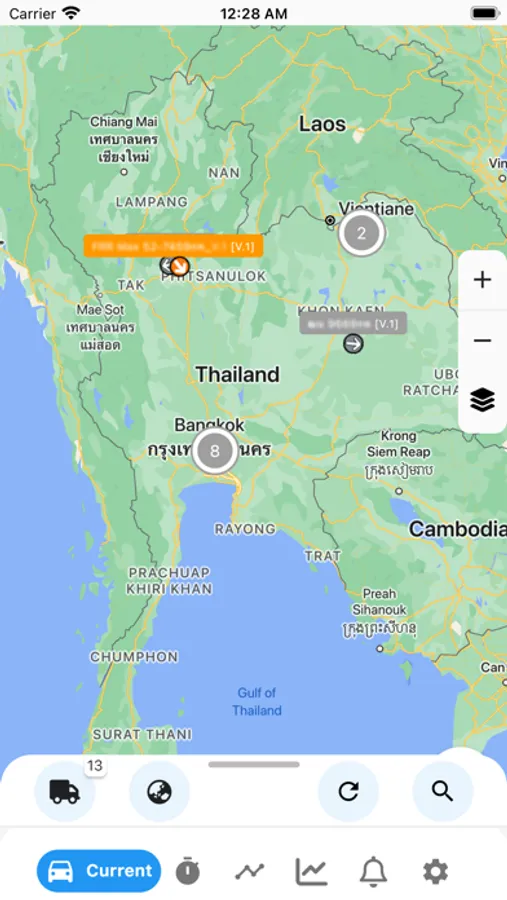The image size is (507, 900).
Task: Select the Current tab
Action: (99, 871)
